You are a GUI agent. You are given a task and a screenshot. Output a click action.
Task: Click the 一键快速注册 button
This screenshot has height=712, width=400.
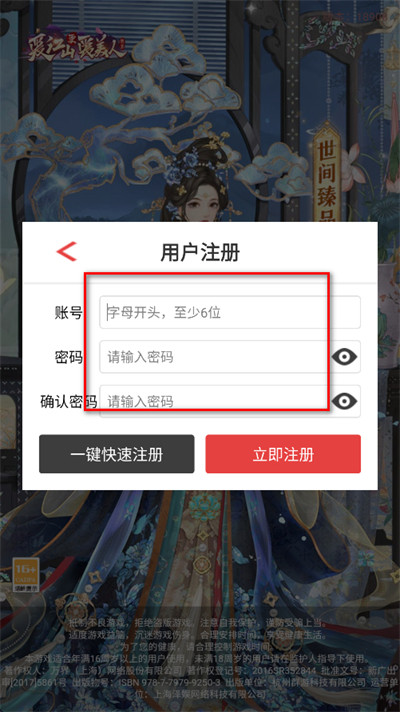[x=117, y=454]
